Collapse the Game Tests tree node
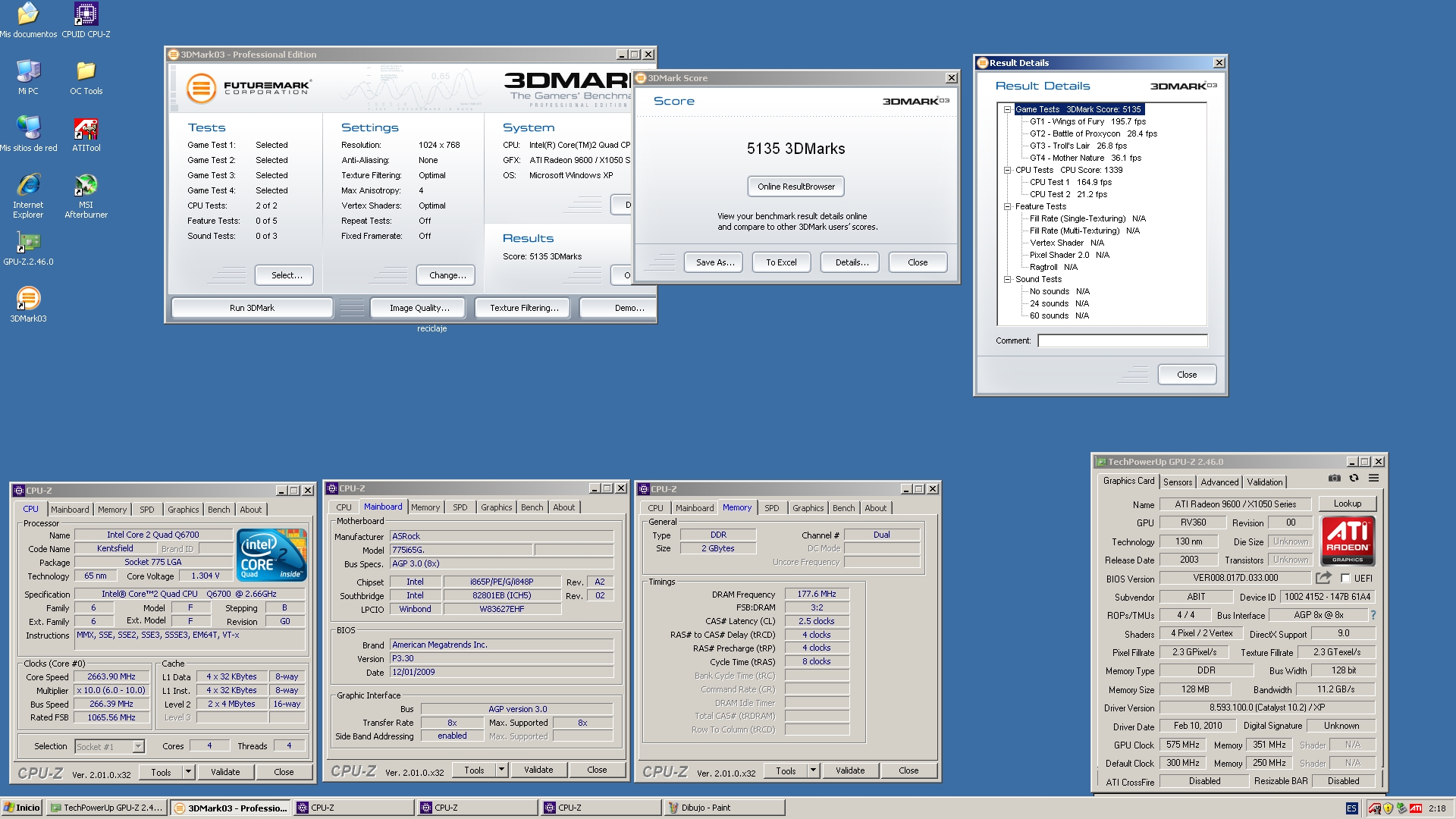This screenshot has width=1456, height=819. click(1007, 109)
